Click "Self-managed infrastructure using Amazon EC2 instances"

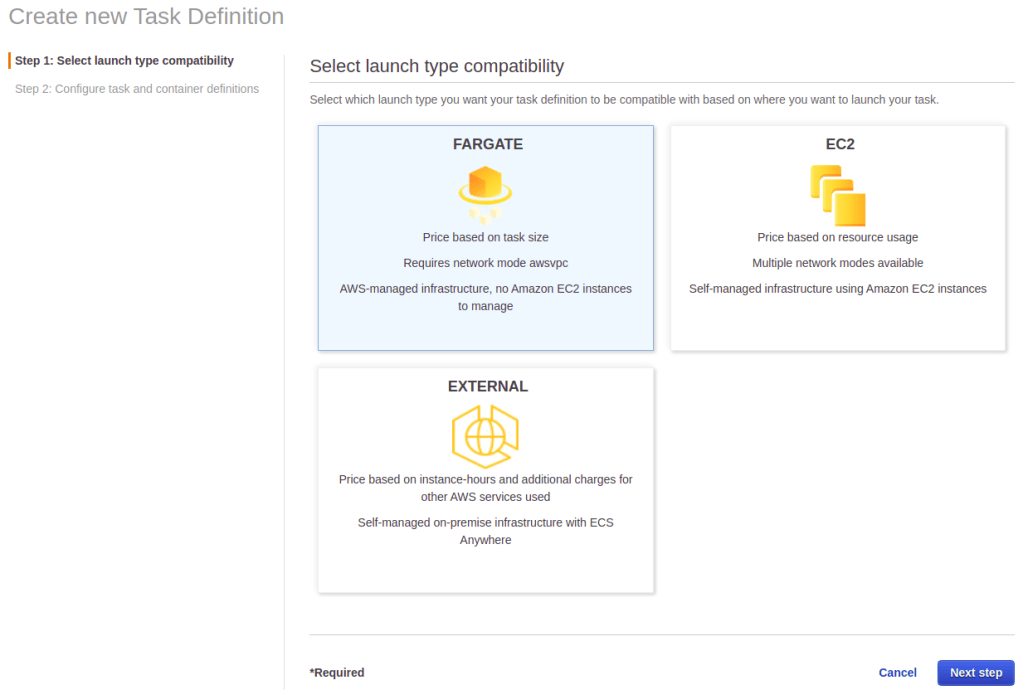837,289
